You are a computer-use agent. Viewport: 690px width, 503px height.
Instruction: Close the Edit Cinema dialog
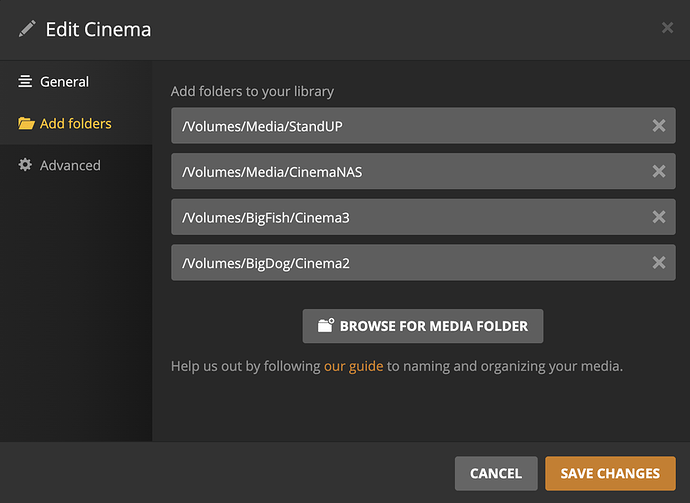667,28
